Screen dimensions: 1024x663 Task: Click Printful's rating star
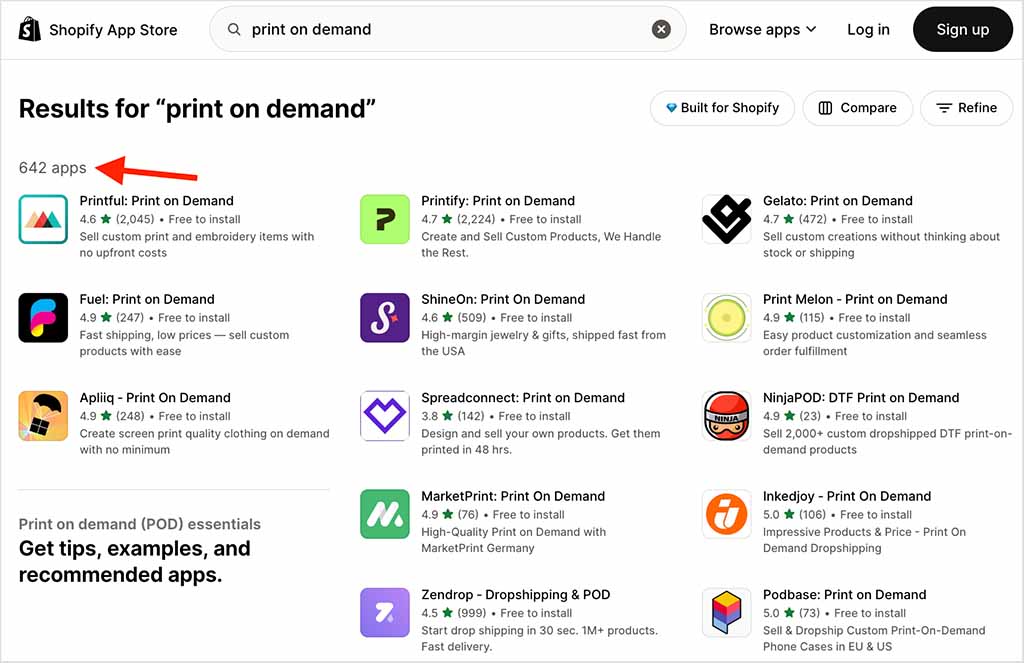[x=106, y=219]
